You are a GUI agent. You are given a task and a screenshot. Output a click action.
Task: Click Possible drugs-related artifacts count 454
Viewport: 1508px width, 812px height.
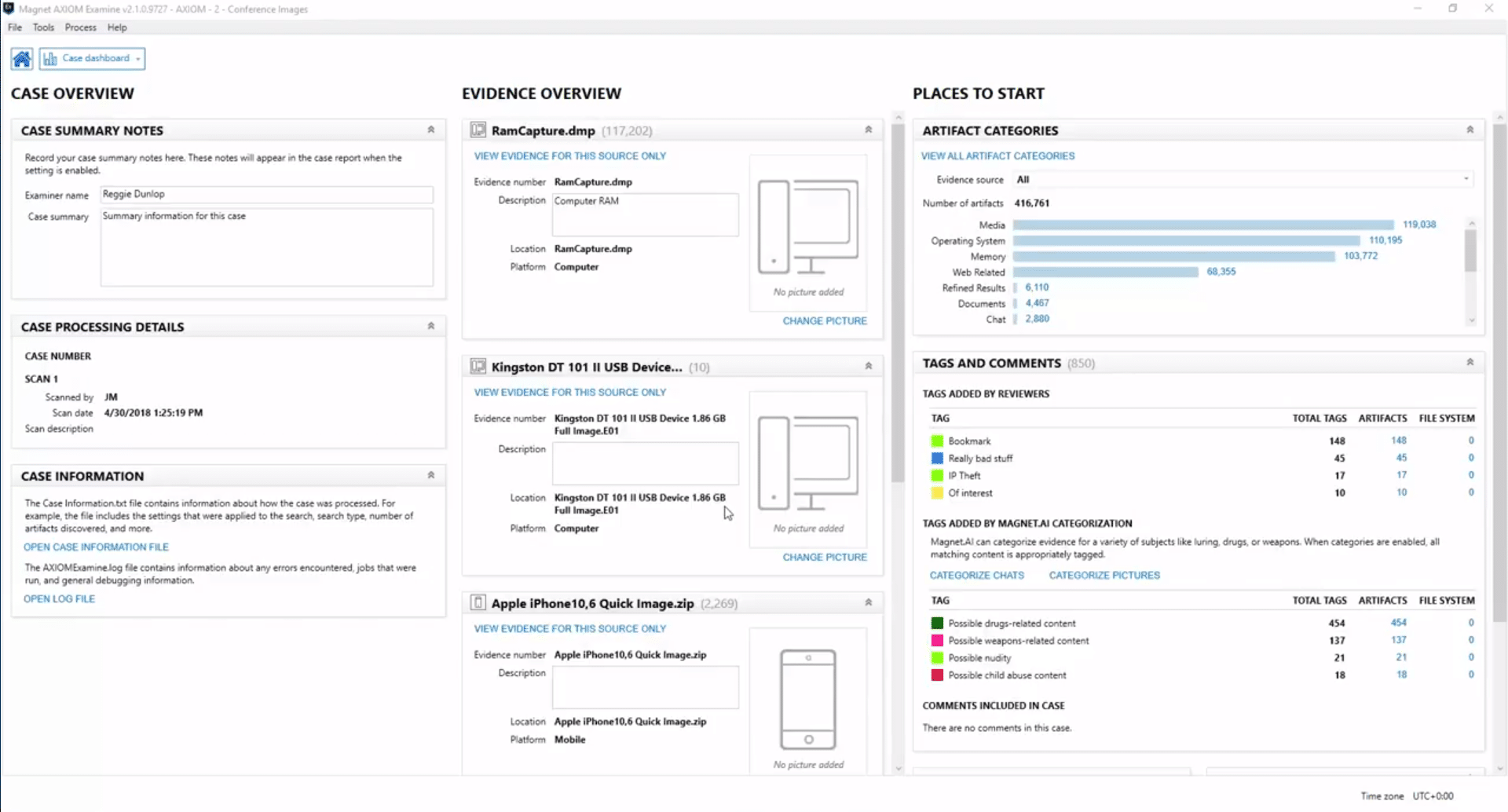click(x=1399, y=623)
